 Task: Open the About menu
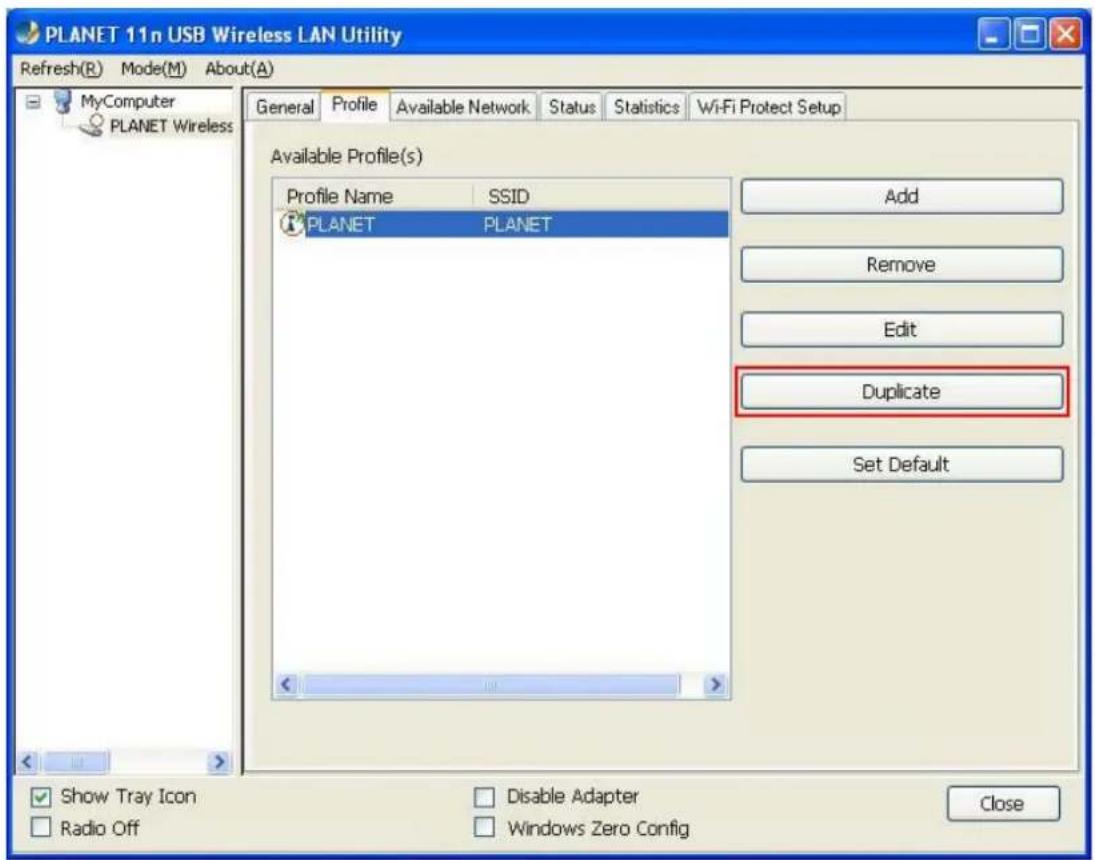[x=239, y=69]
